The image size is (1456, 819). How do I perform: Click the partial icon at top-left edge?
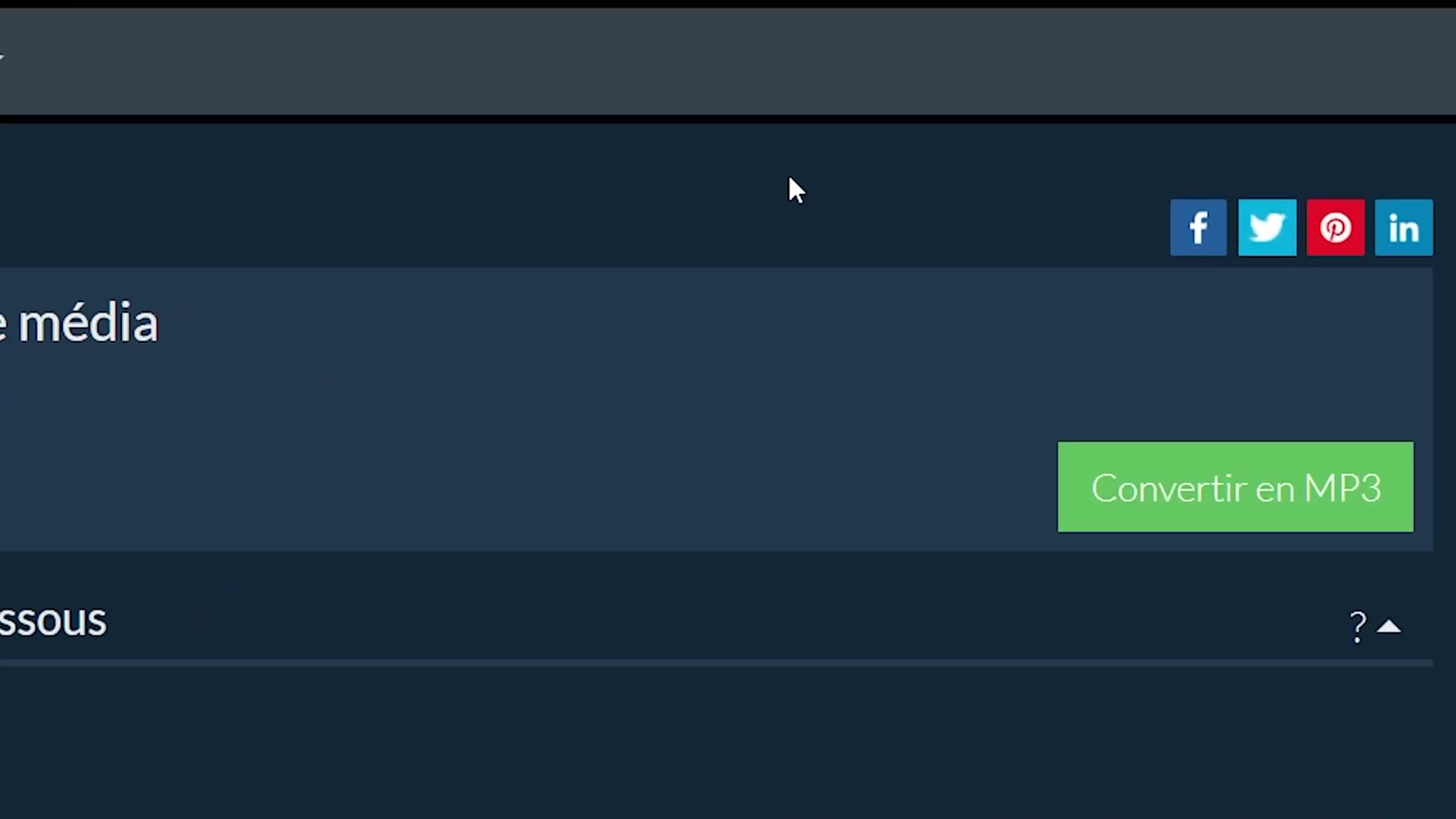click(2, 58)
